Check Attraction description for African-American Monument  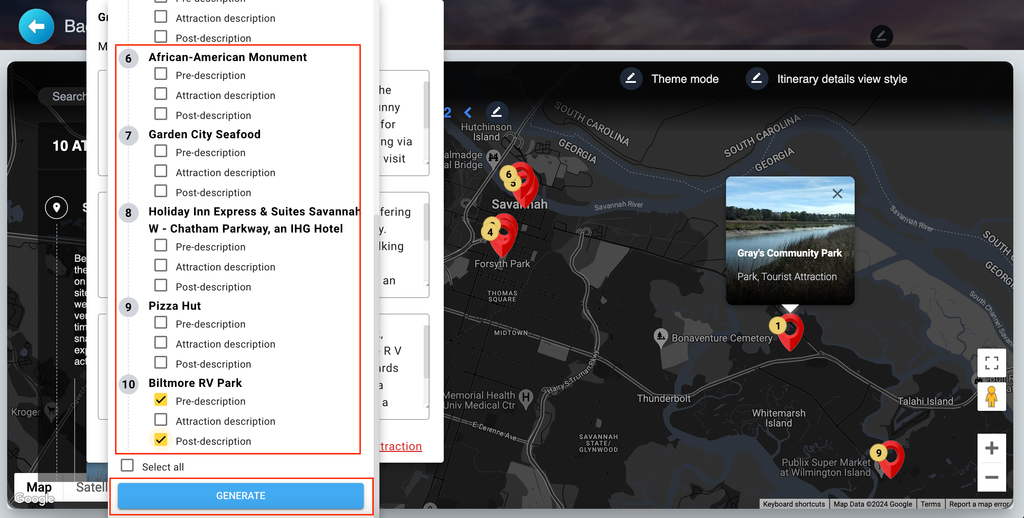click(x=161, y=94)
